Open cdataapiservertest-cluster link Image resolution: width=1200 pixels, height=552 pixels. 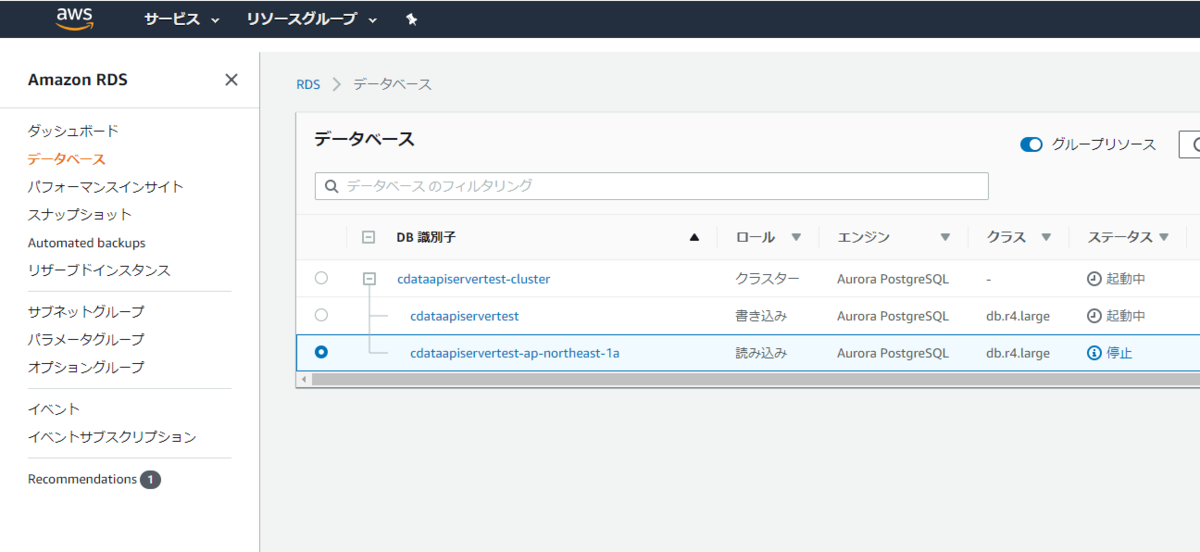tap(473, 279)
